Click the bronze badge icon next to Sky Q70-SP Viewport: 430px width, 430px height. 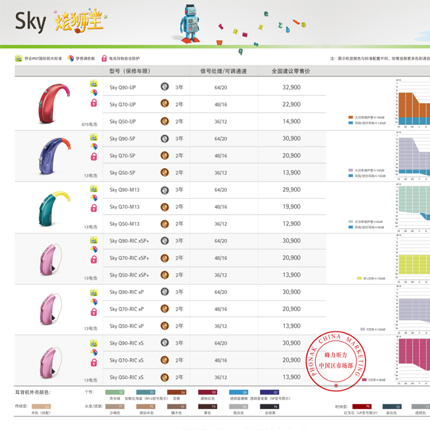click(x=165, y=155)
